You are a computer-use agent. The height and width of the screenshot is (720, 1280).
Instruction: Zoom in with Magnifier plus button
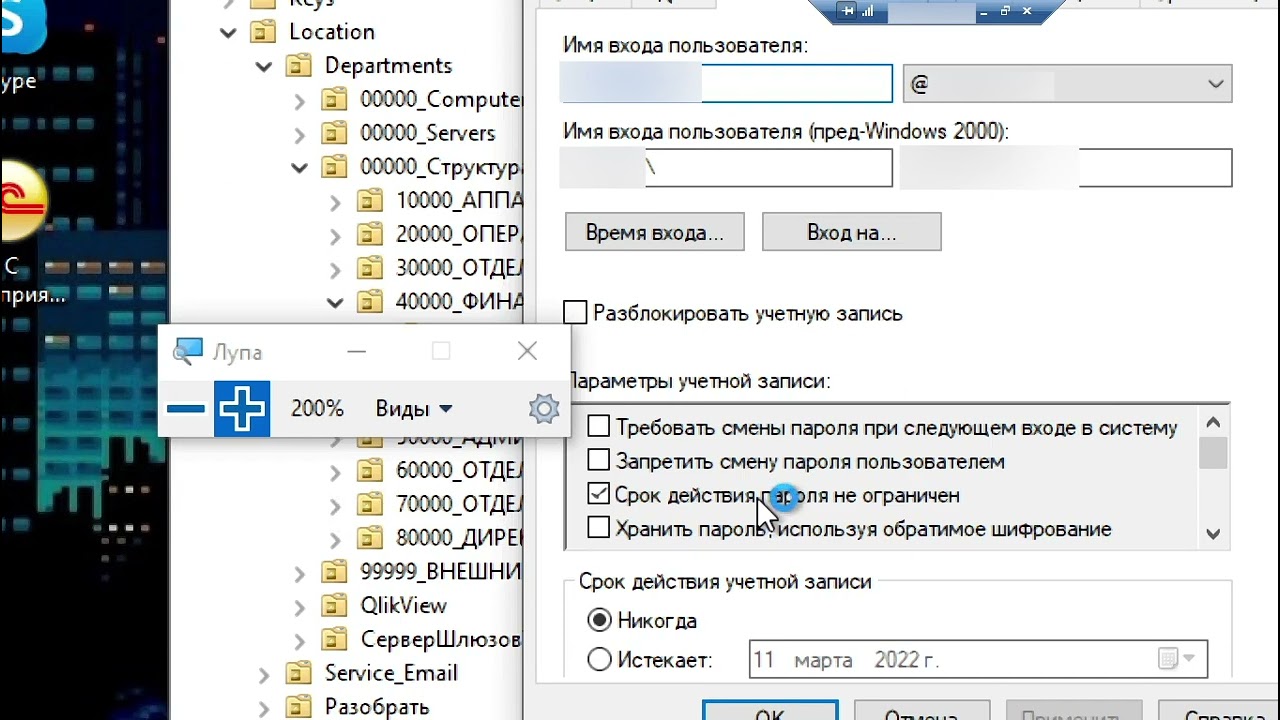242,409
